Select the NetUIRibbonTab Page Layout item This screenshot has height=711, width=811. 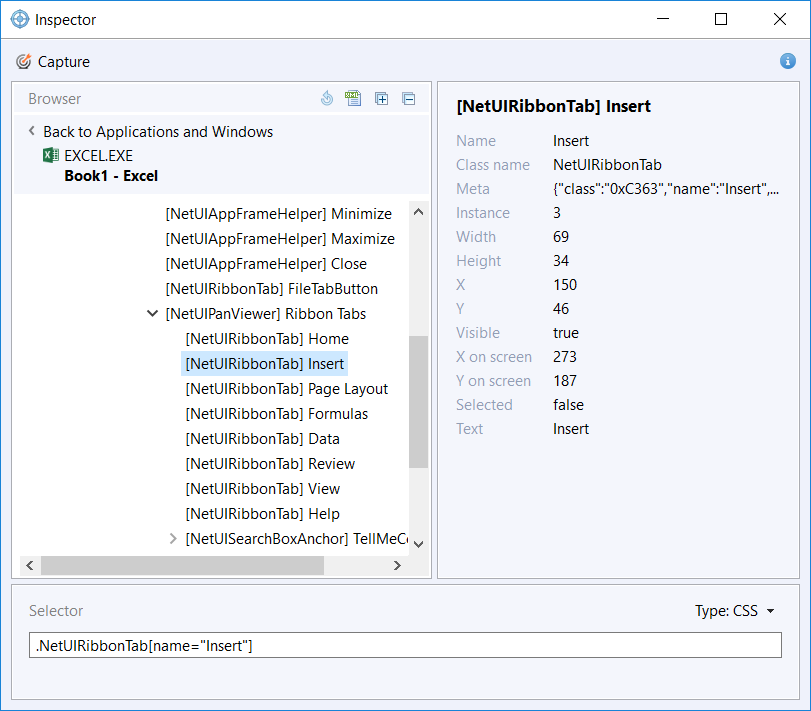click(287, 389)
